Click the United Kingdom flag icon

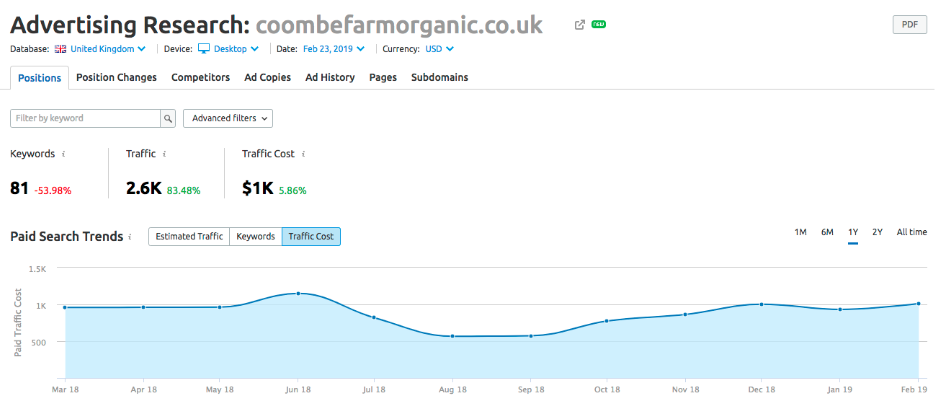click(60, 49)
